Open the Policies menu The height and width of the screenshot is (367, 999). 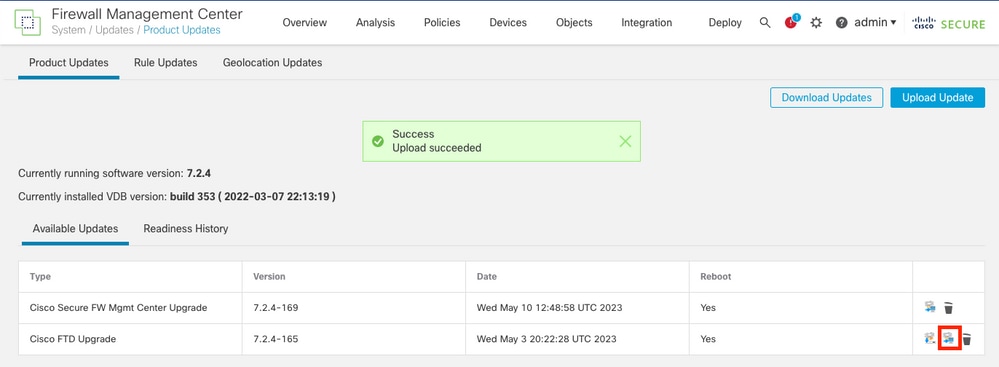(x=442, y=22)
